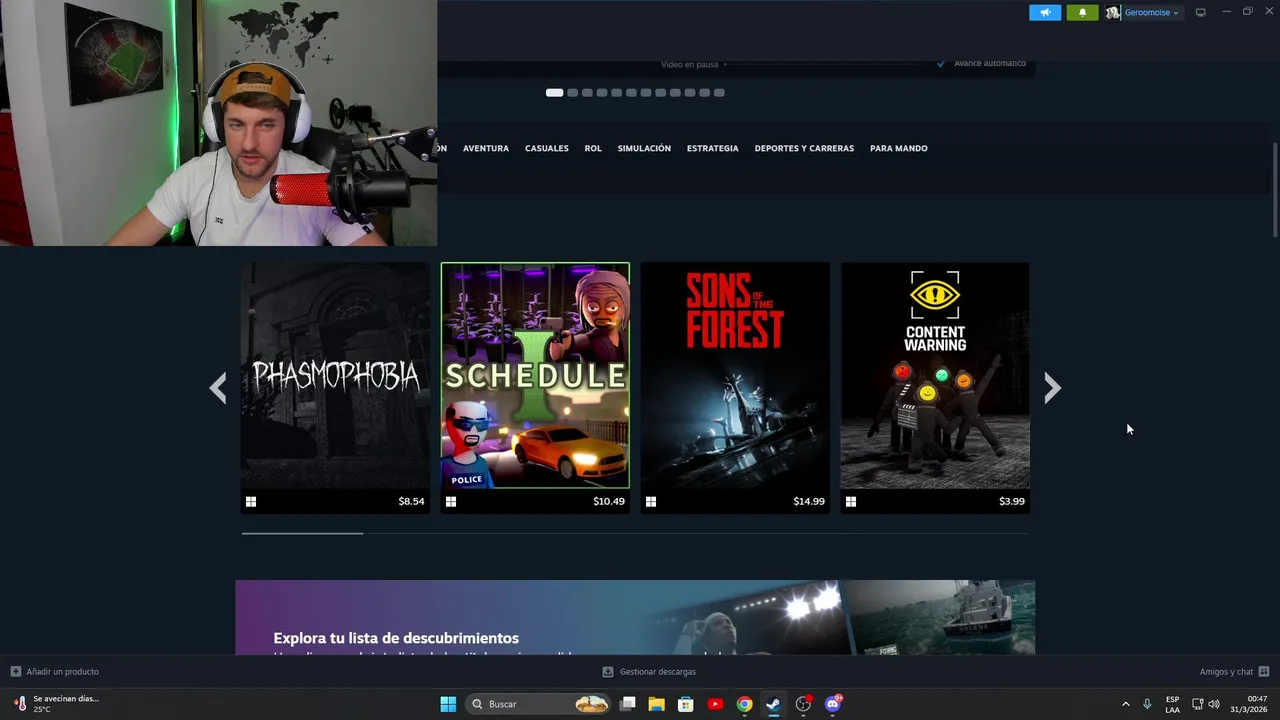1280x720 pixels.
Task: Click the Video en pausa label
Action: [690, 65]
